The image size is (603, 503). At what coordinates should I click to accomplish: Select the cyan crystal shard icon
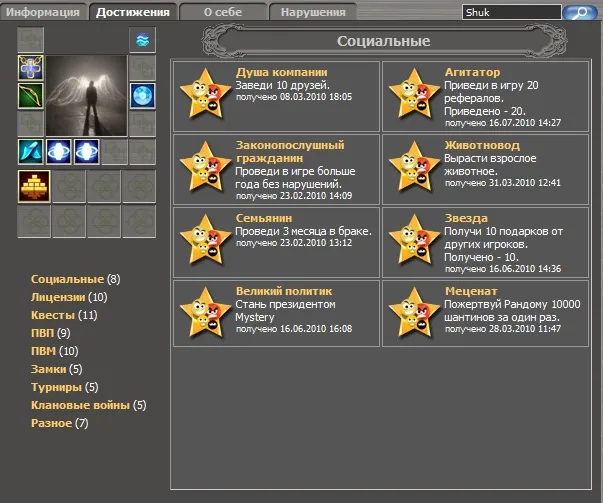[31, 152]
